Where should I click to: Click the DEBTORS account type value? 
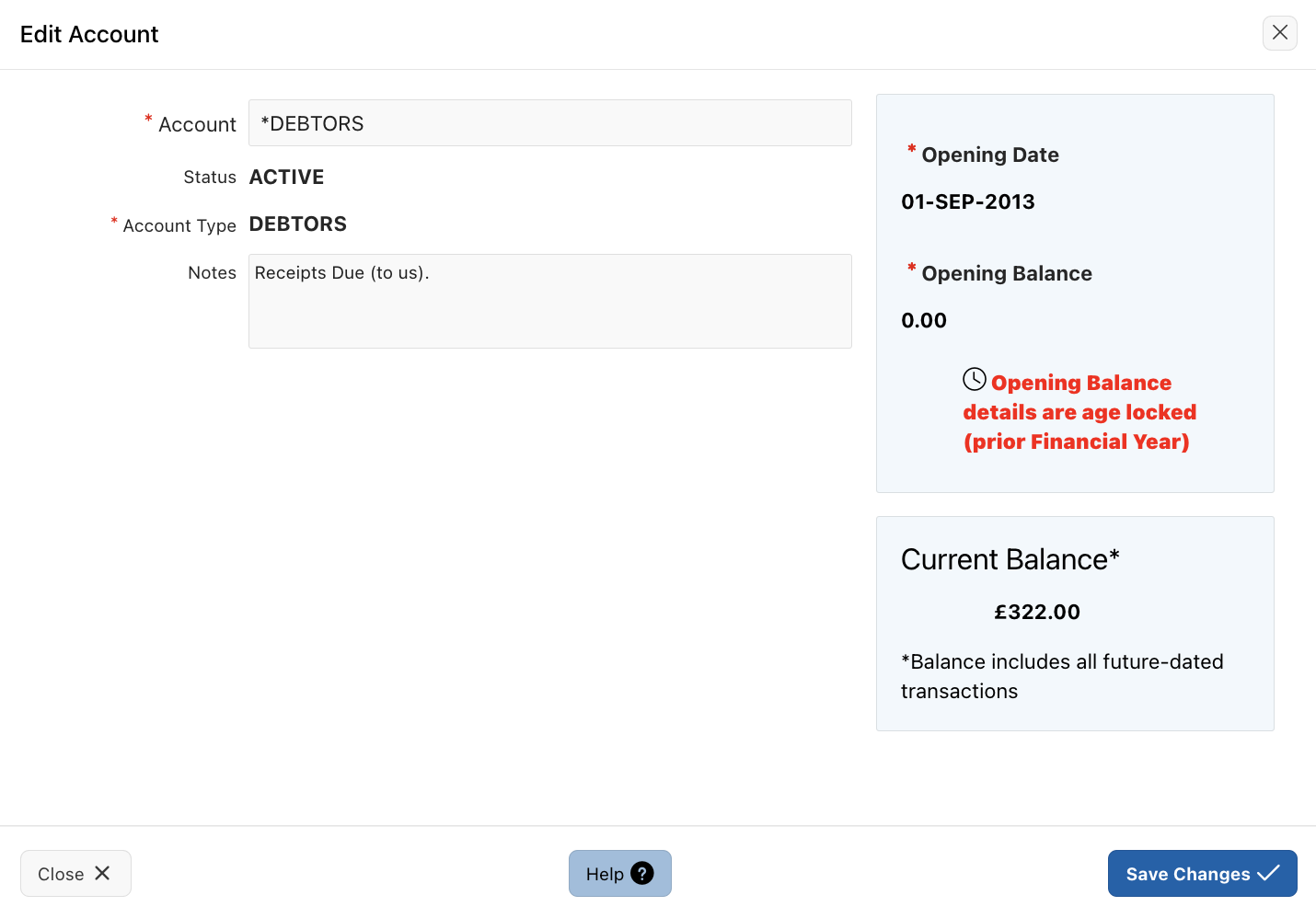click(297, 224)
